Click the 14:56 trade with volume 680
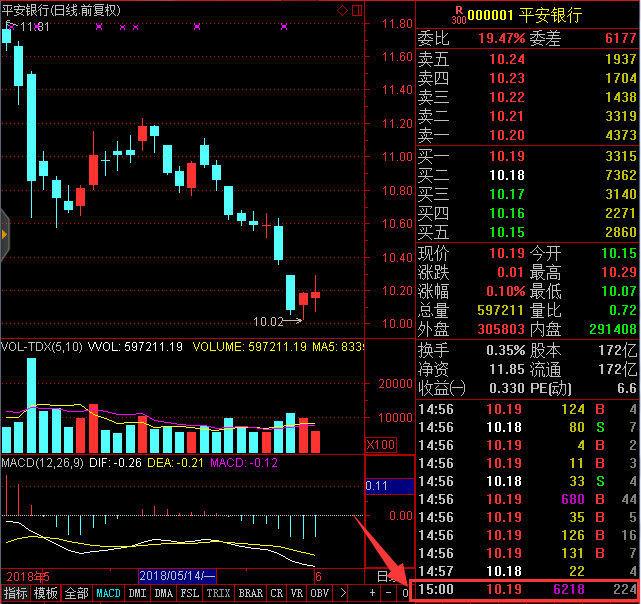The width and height of the screenshot is (641, 604). (x=527, y=499)
